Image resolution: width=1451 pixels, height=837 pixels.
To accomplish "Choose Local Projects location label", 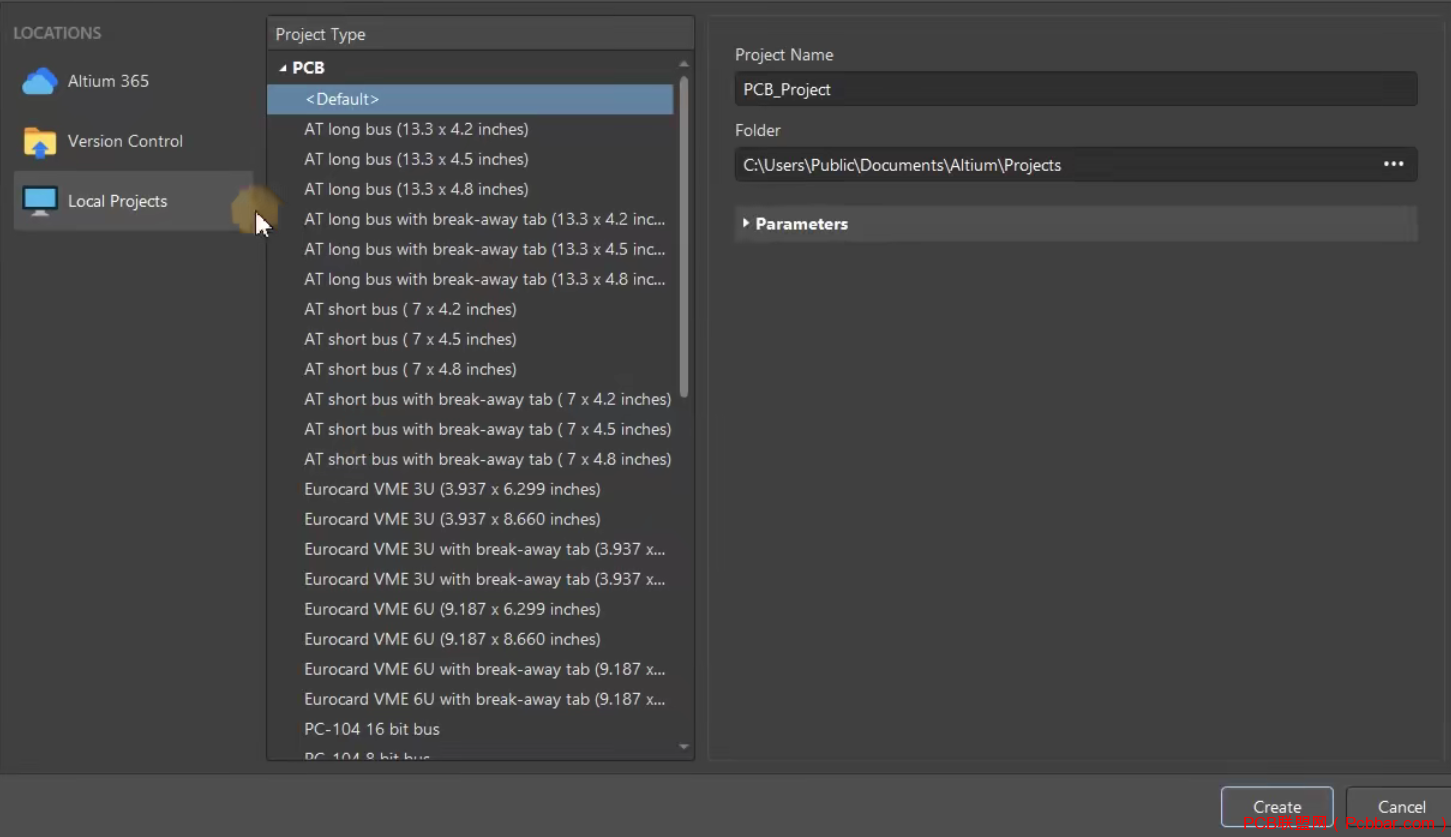I will click(117, 201).
